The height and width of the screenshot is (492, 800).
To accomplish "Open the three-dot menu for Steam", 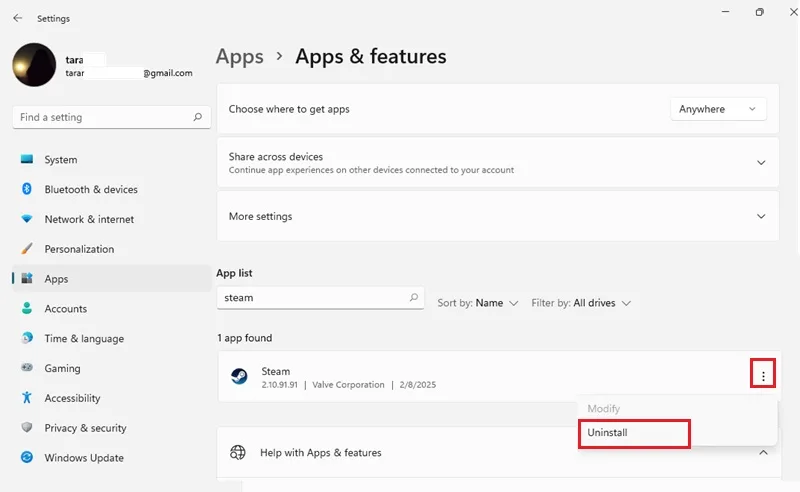I will 763,376.
